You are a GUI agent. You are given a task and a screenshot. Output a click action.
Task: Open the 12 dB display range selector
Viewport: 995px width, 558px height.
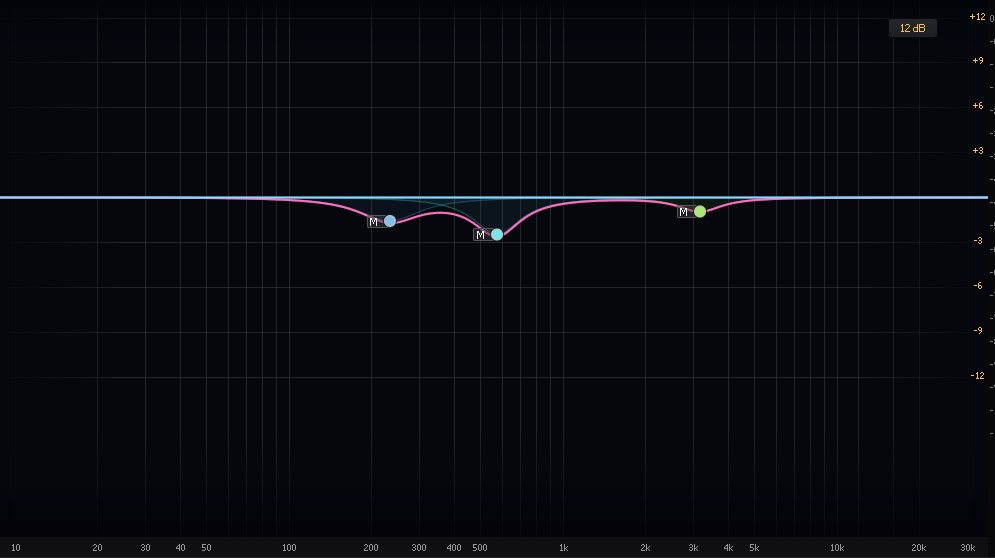coord(913,28)
